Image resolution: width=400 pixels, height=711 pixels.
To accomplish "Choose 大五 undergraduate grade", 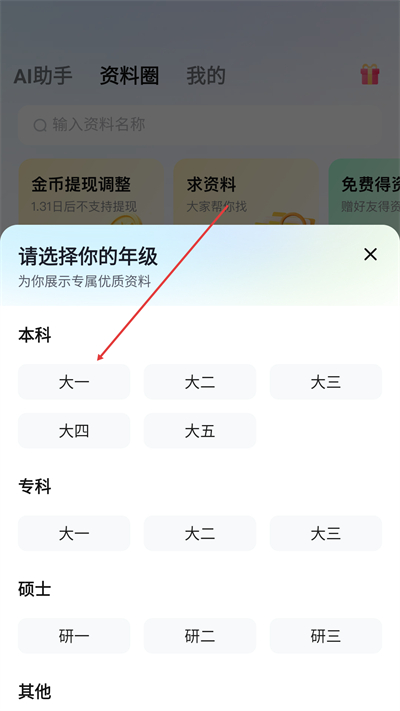I will (x=200, y=431).
